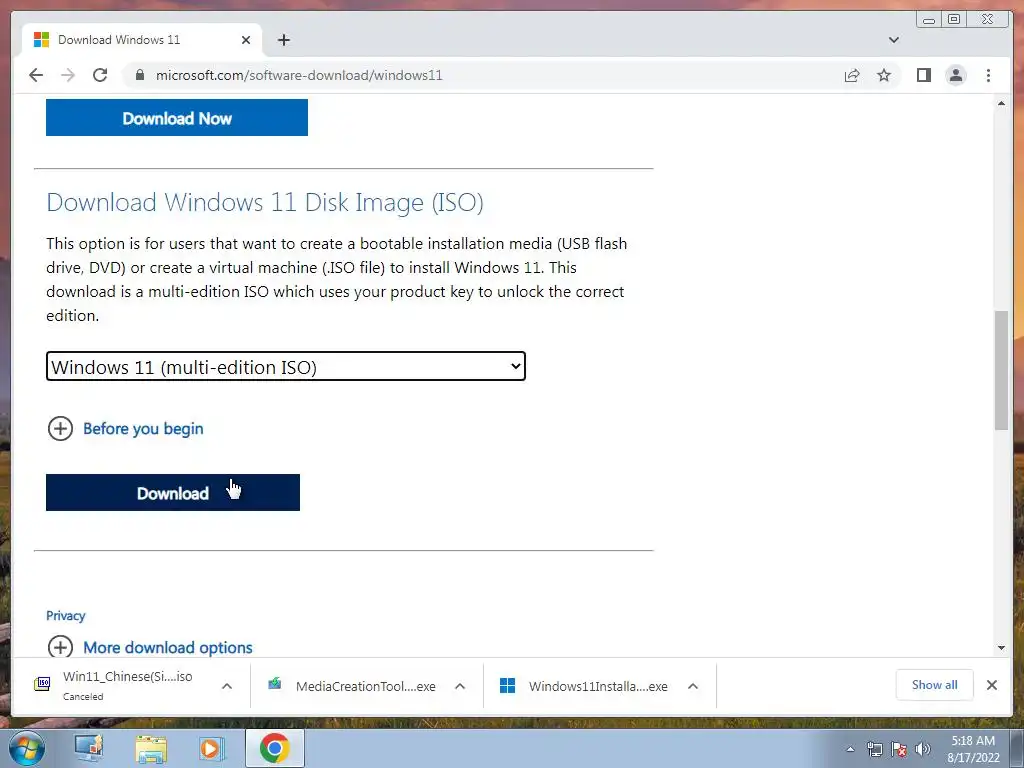
Task: Click the page scrollbar up arrow
Action: [1001, 103]
